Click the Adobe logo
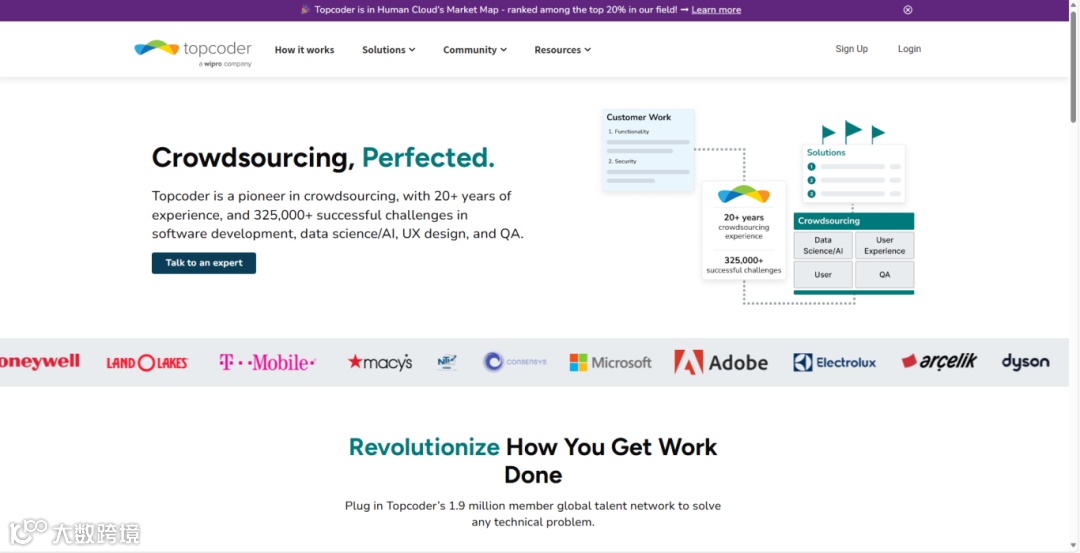Viewport: 1080px width, 553px height. pyautogui.click(x=720, y=362)
